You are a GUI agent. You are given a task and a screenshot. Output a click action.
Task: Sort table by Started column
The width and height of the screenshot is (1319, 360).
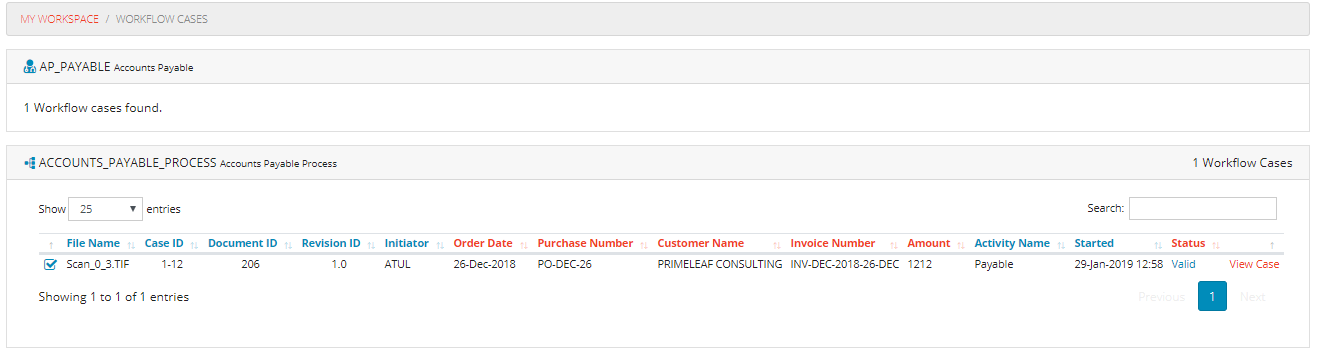click(x=1094, y=243)
